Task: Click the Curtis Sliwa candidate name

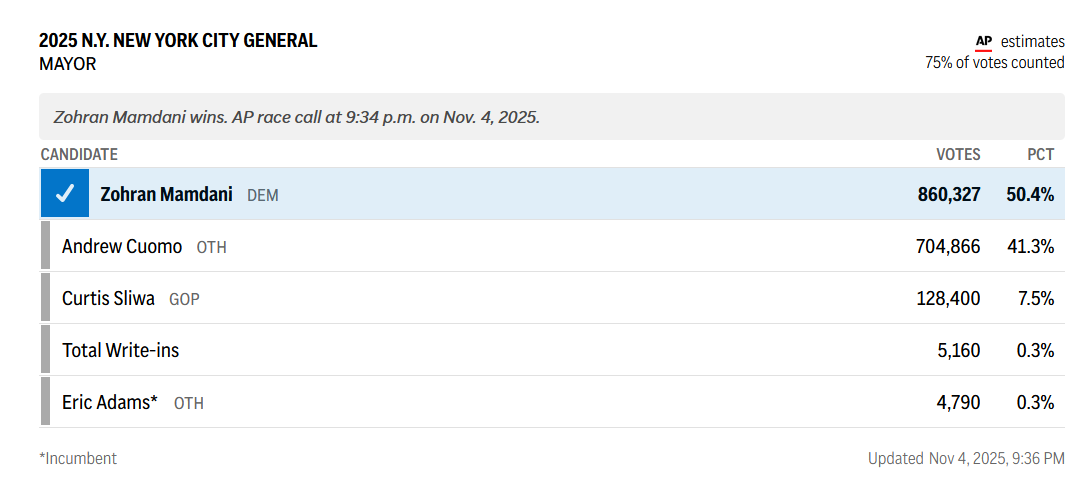Action: 108,298
